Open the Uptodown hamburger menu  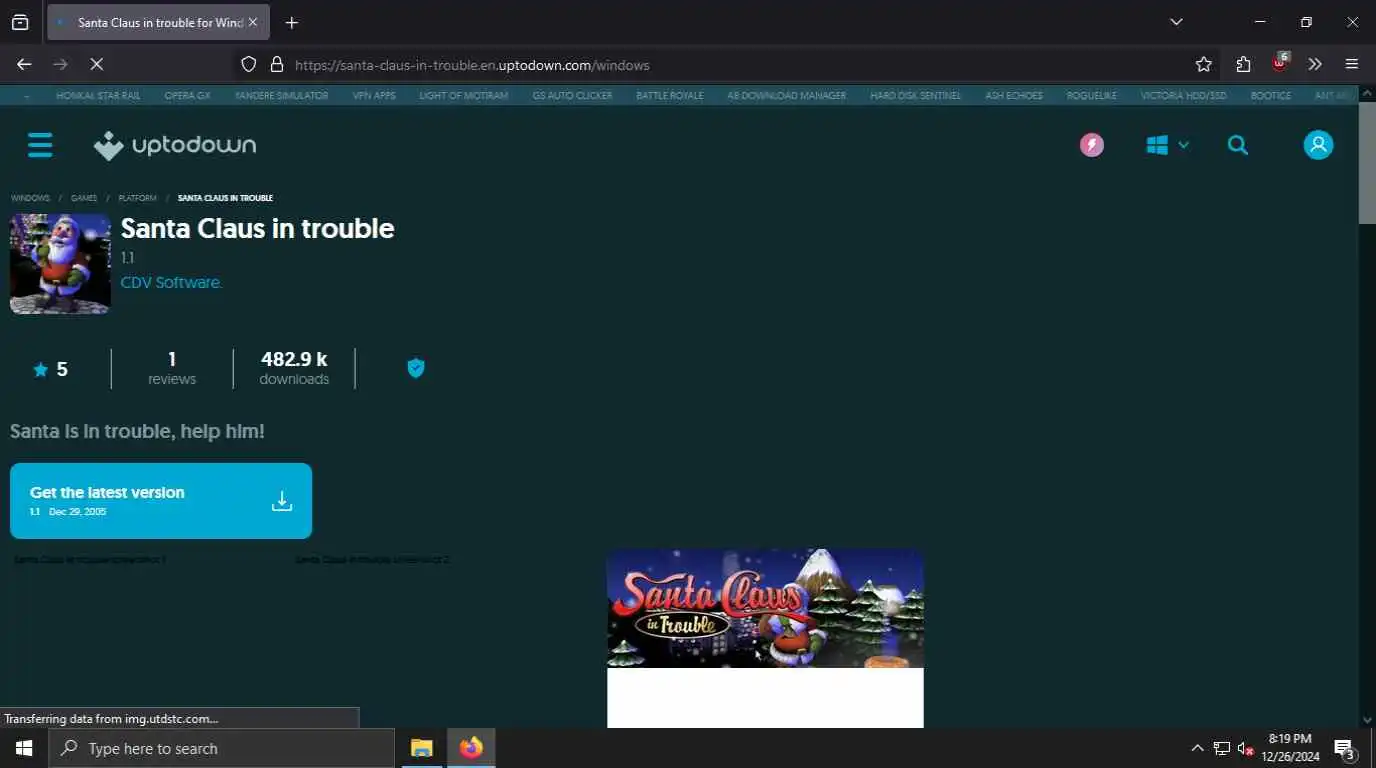pyautogui.click(x=40, y=145)
